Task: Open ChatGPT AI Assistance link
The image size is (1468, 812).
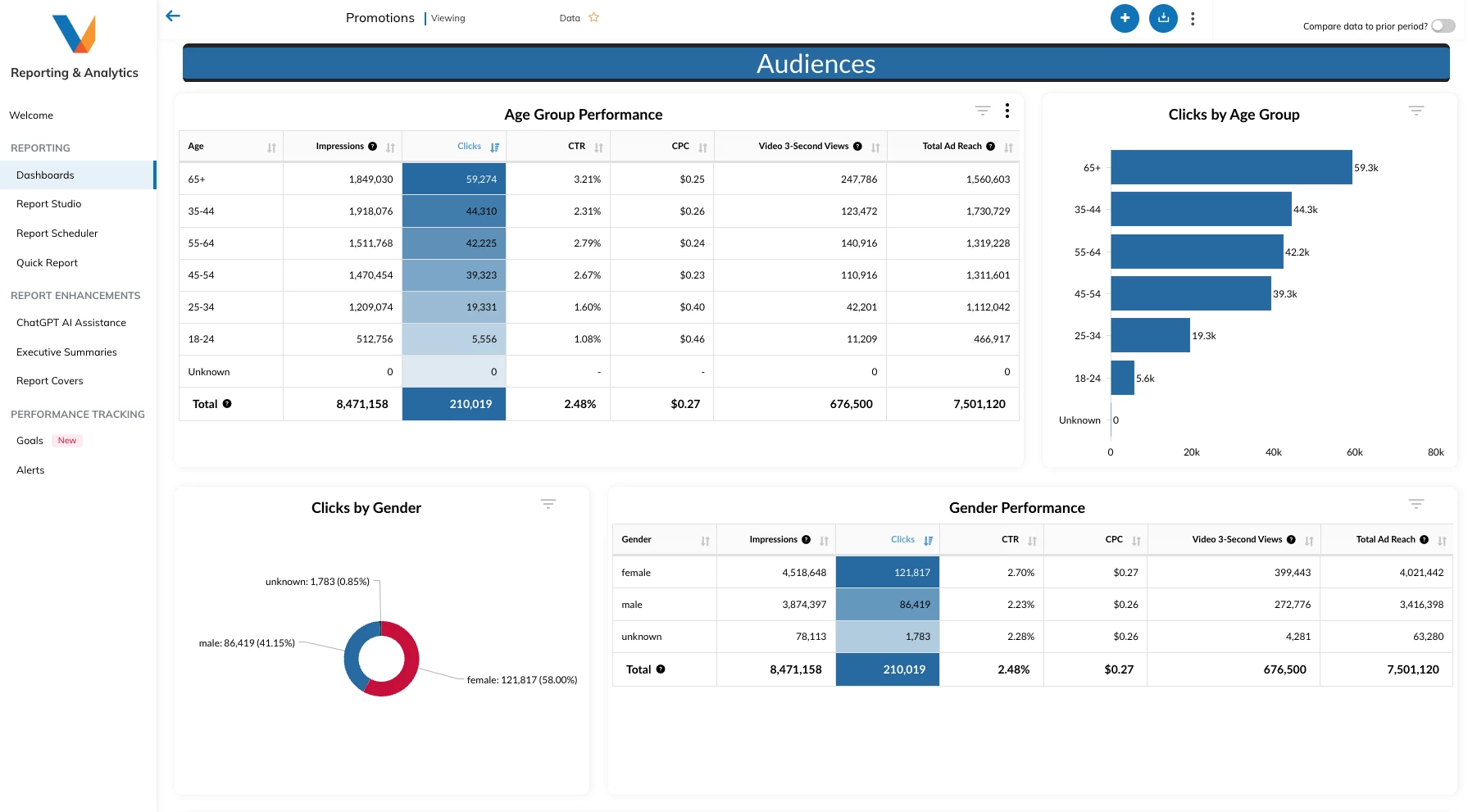Action: coord(71,323)
